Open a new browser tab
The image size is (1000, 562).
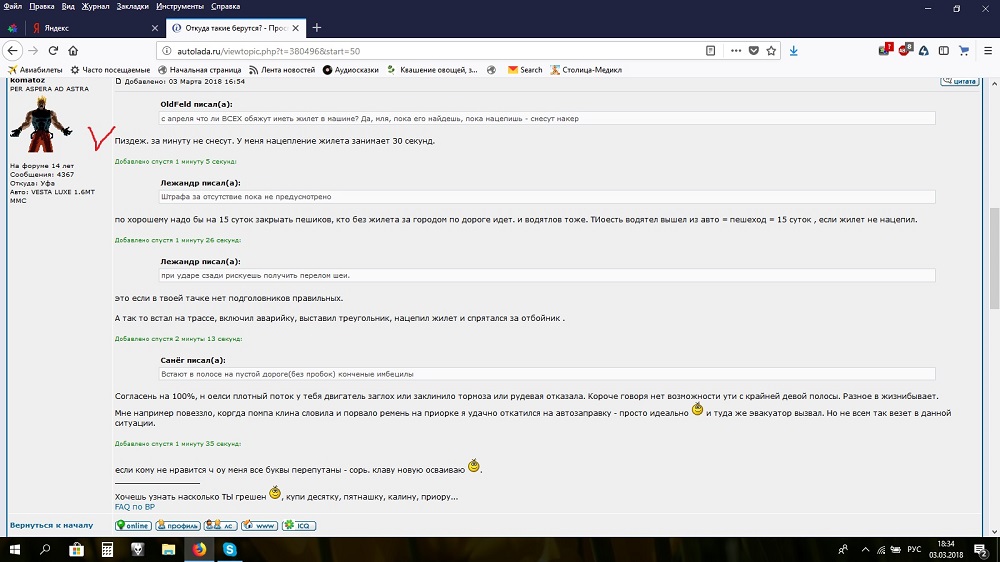click(317, 27)
